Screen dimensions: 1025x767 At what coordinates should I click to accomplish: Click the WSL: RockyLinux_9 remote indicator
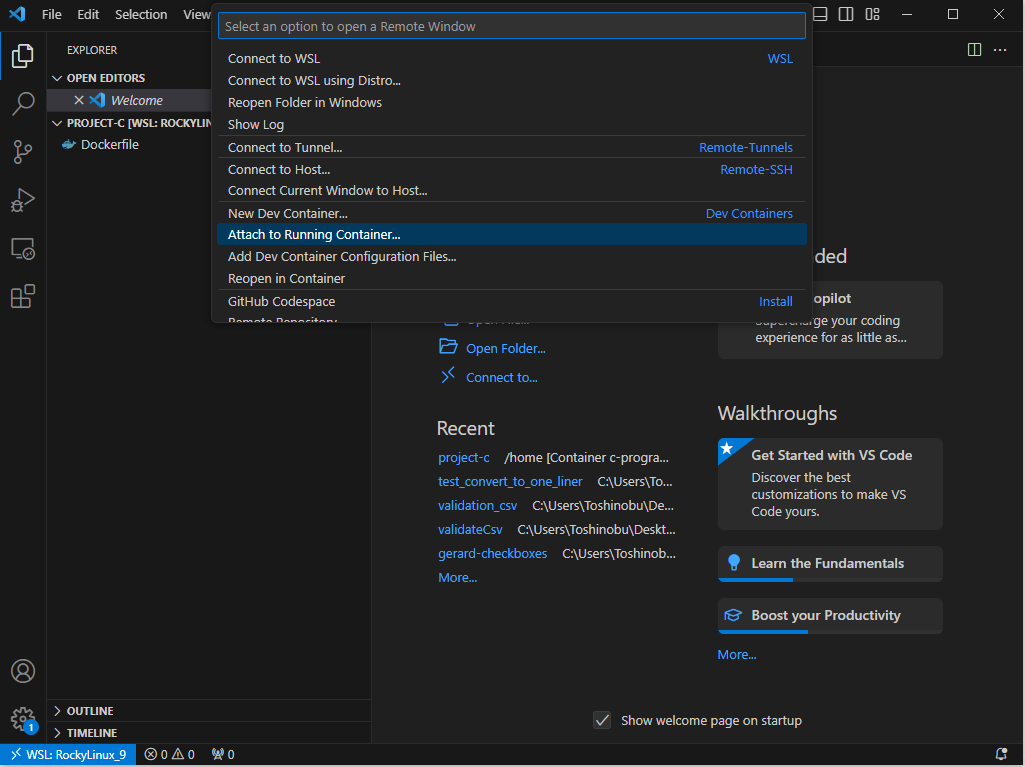point(68,755)
